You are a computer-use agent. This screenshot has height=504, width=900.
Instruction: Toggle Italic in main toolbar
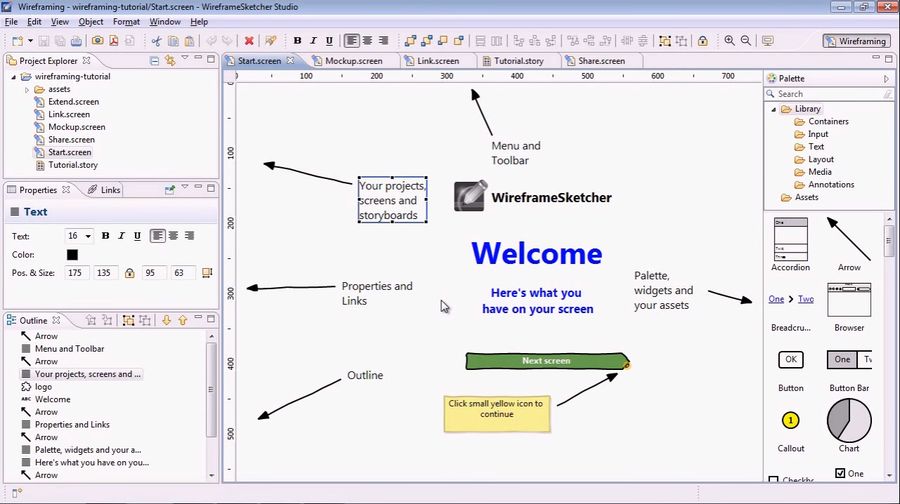pyautogui.click(x=313, y=41)
